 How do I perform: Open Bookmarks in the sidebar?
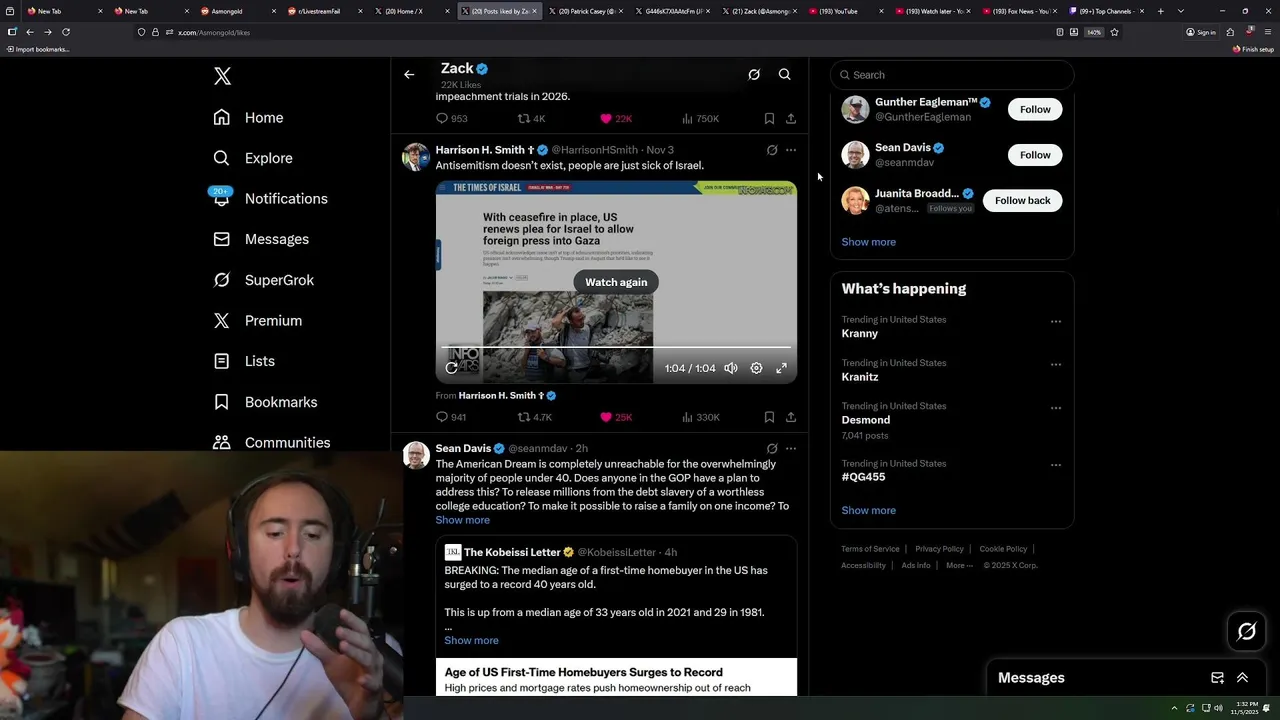click(x=265, y=402)
